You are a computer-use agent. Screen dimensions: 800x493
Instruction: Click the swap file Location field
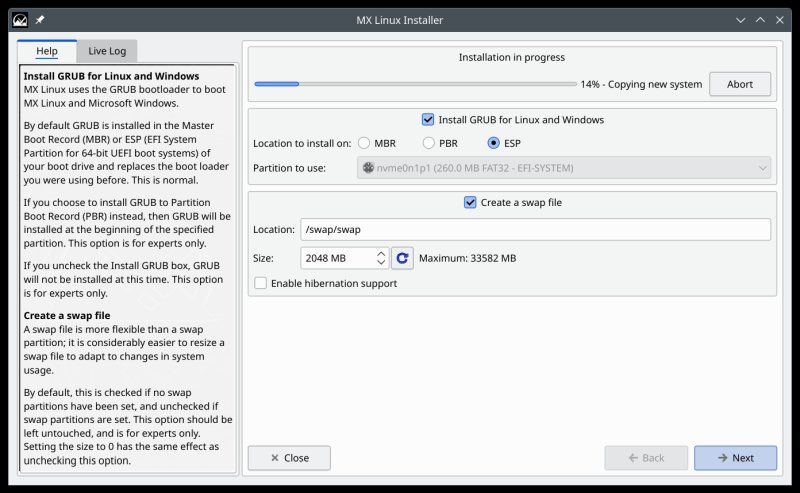(535, 230)
